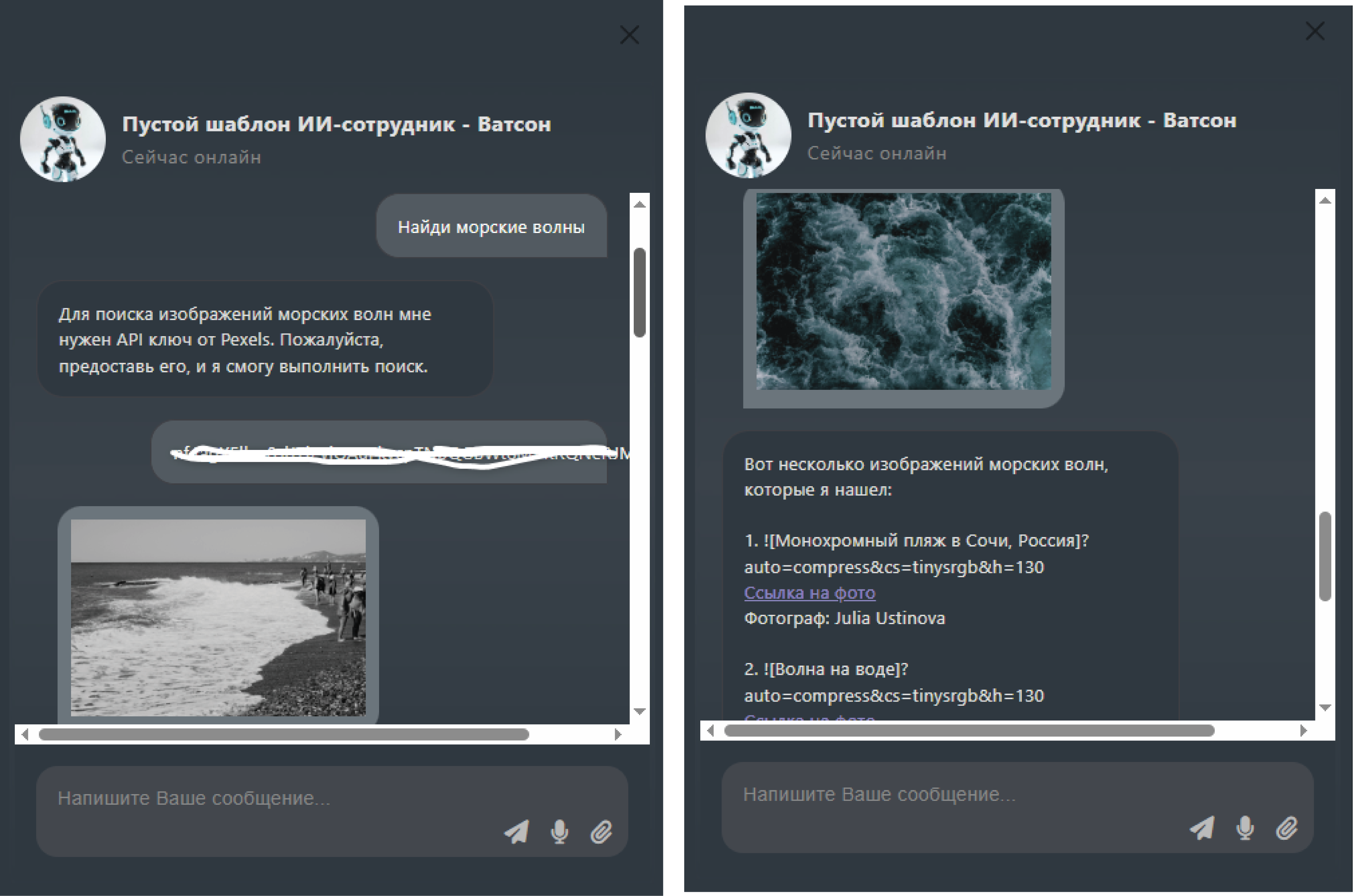Click scroll-right arrow in left chat
1353x896 pixels.
coord(618,734)
